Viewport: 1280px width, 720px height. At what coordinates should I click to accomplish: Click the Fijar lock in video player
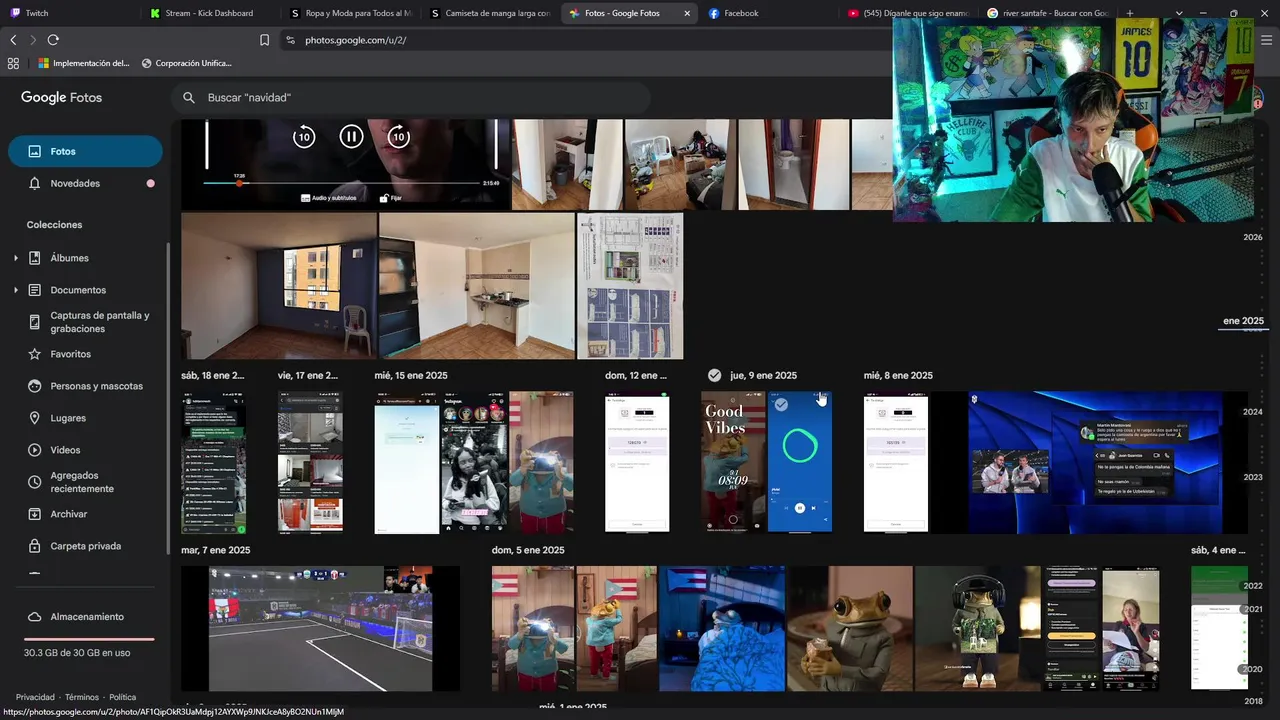(390, 198)
